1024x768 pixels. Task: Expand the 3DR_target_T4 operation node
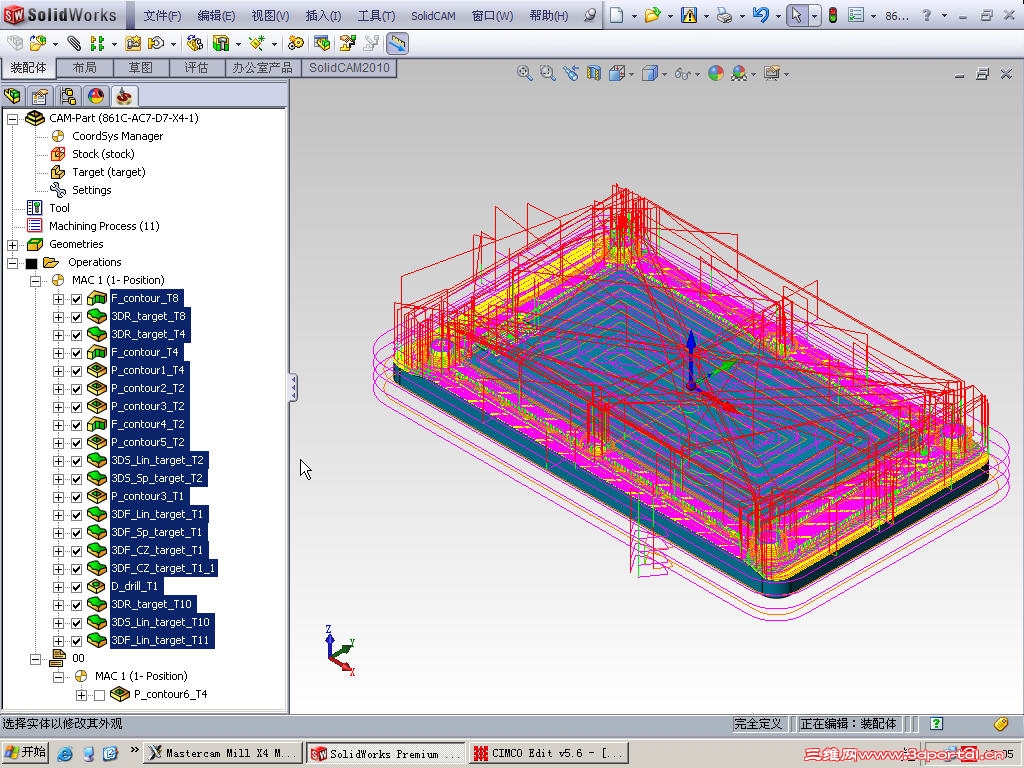point(58,335)
